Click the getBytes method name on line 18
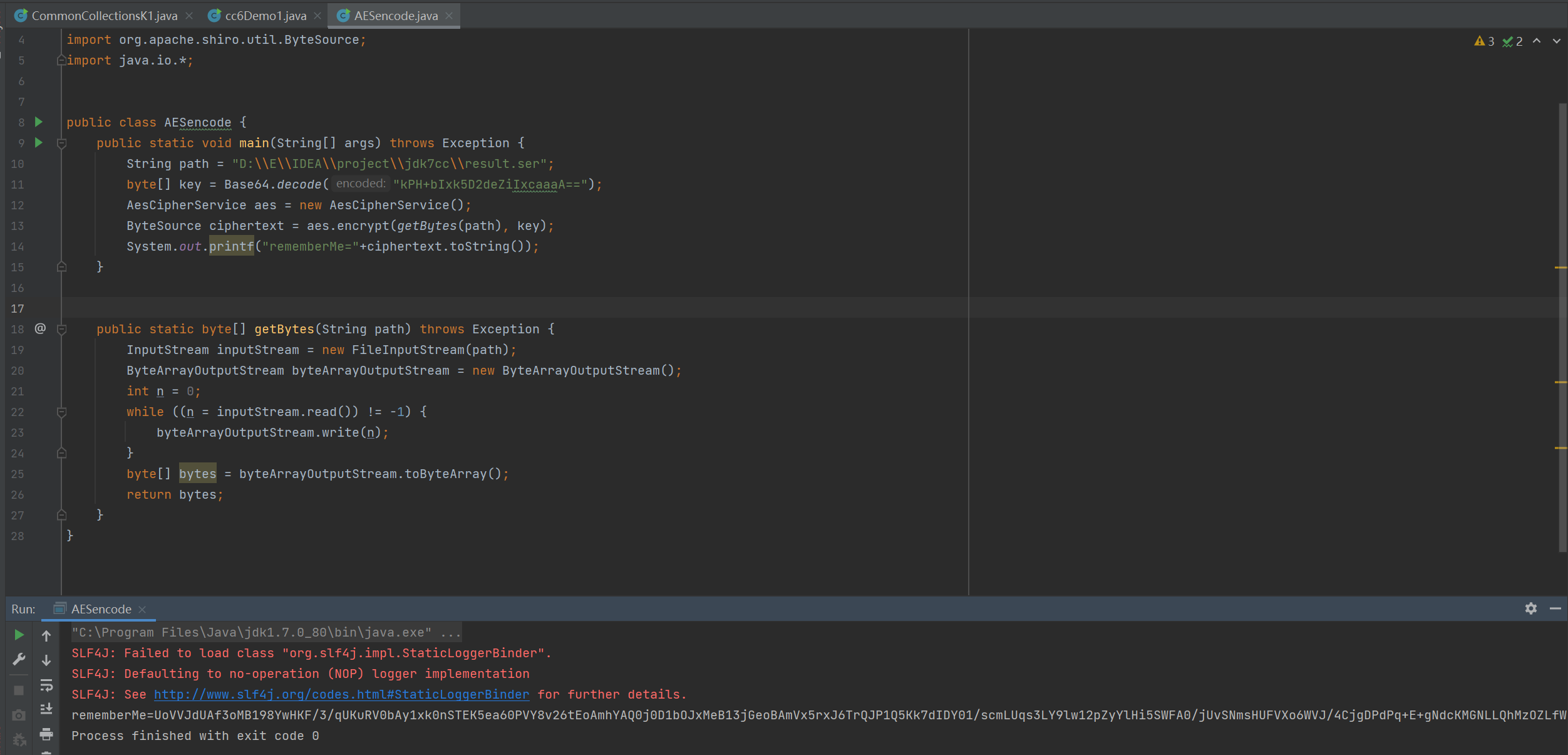The width and height of the screenshot is (1568, 755). click(284, 329)
